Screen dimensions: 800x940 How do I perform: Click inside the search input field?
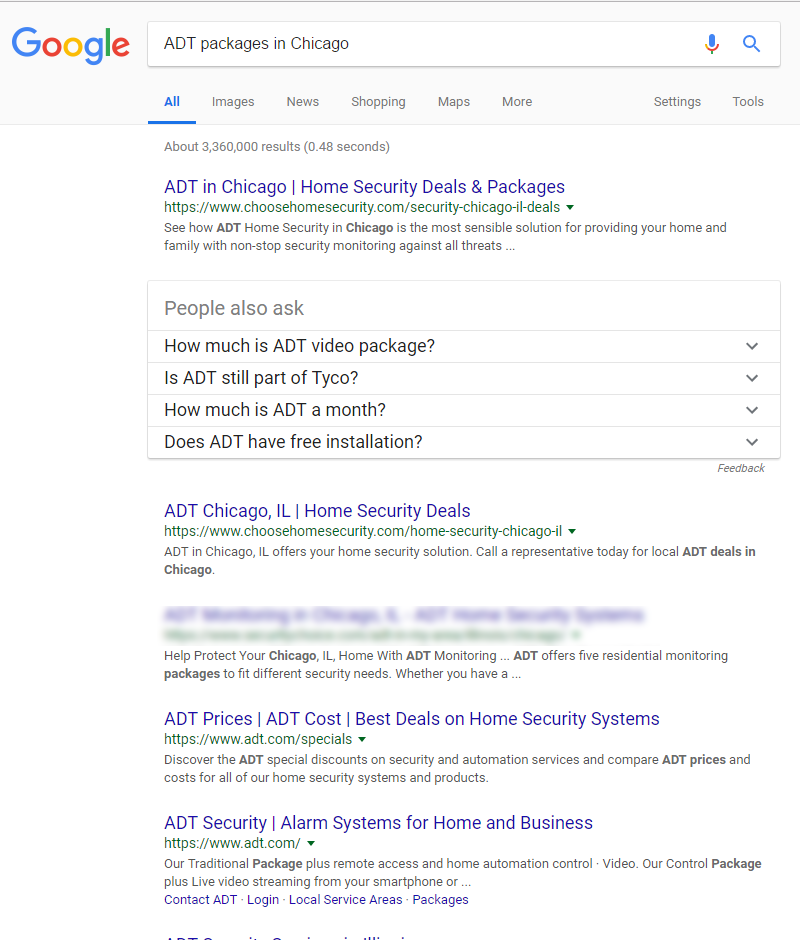(x=400, y=44)
